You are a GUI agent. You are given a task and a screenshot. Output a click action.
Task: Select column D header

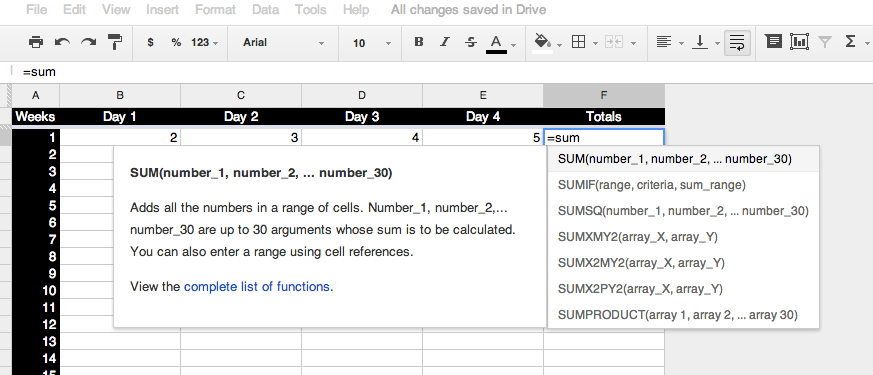point(362,96)
